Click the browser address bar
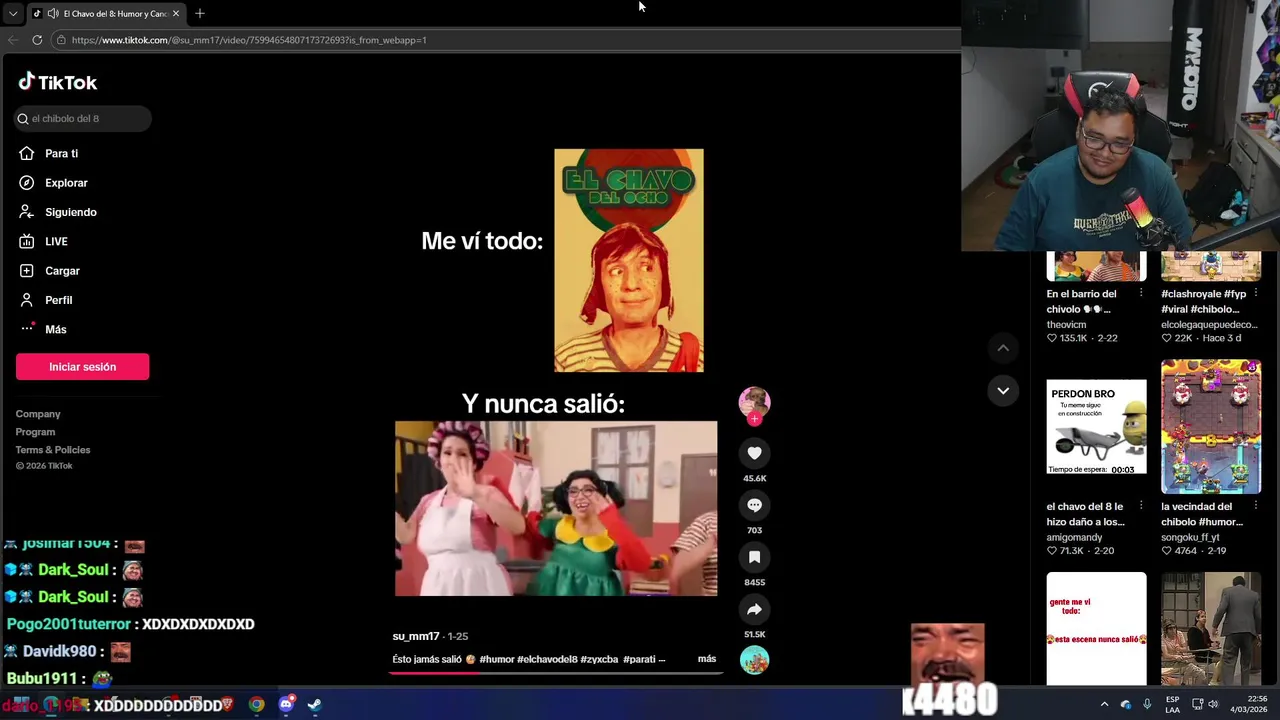Viewport: 1280px width, 720px height. click(505, 40)
